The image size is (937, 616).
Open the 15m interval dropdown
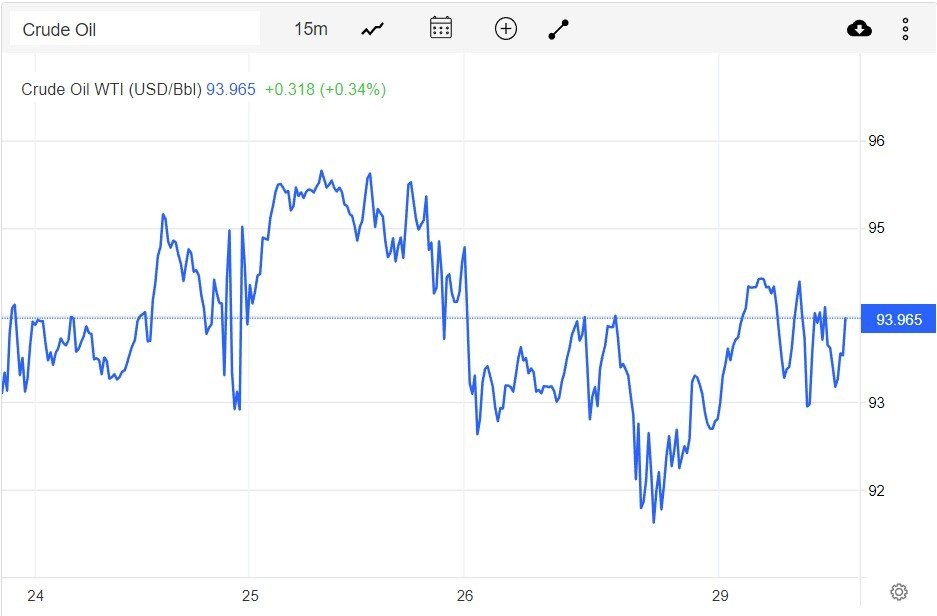pyautogui.click(x=310, y=29)
